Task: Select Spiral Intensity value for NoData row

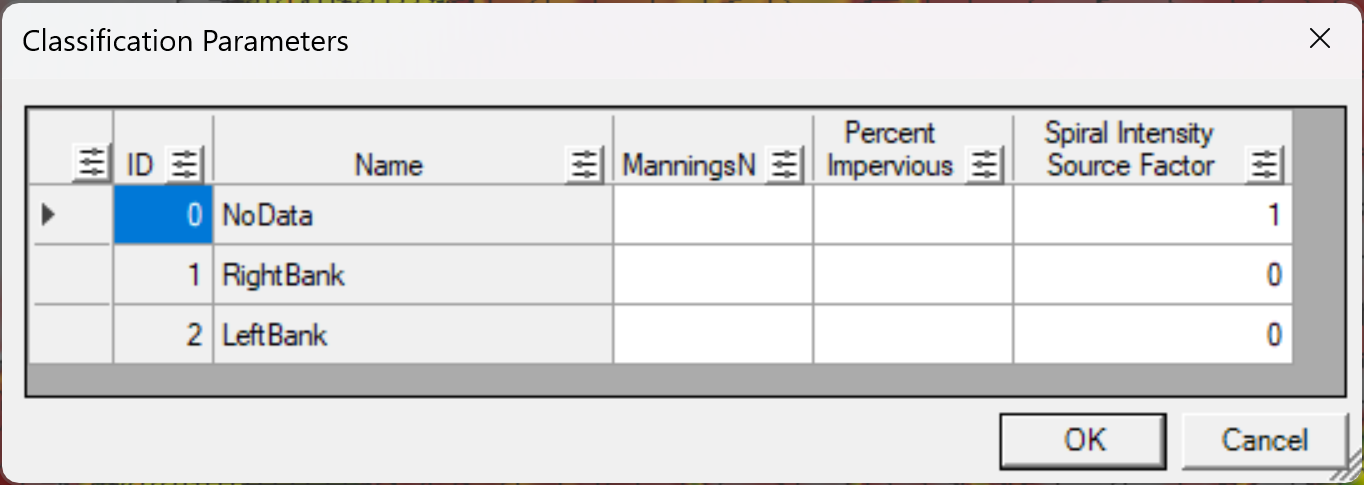Action: (1152, 215)
